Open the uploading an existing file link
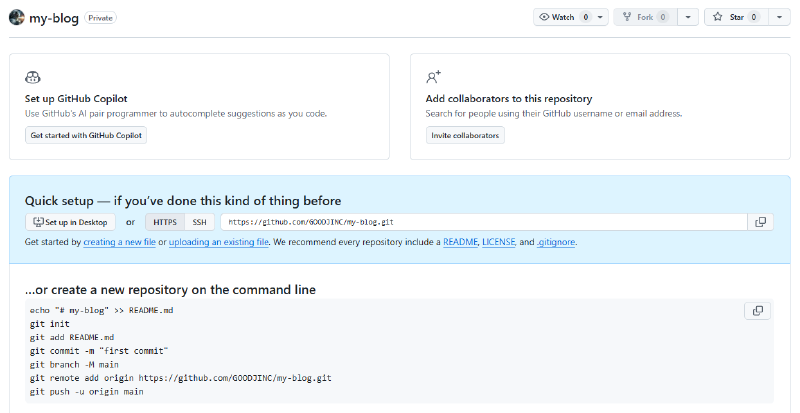Viewport: 800px width, 413px height. click(219, 242)
